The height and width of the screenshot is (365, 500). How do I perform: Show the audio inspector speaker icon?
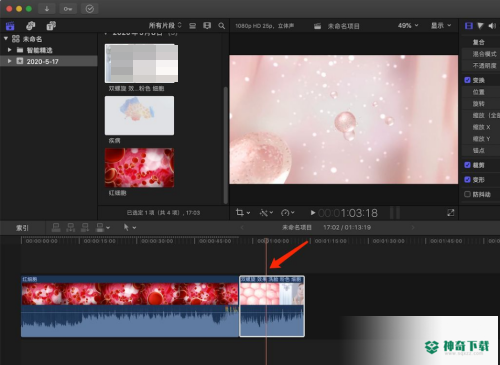(492, 26)
